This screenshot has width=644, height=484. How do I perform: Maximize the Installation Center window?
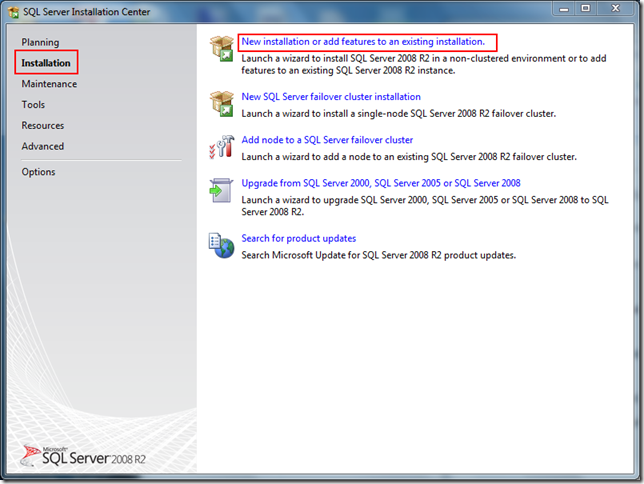[x=586, y=9]
